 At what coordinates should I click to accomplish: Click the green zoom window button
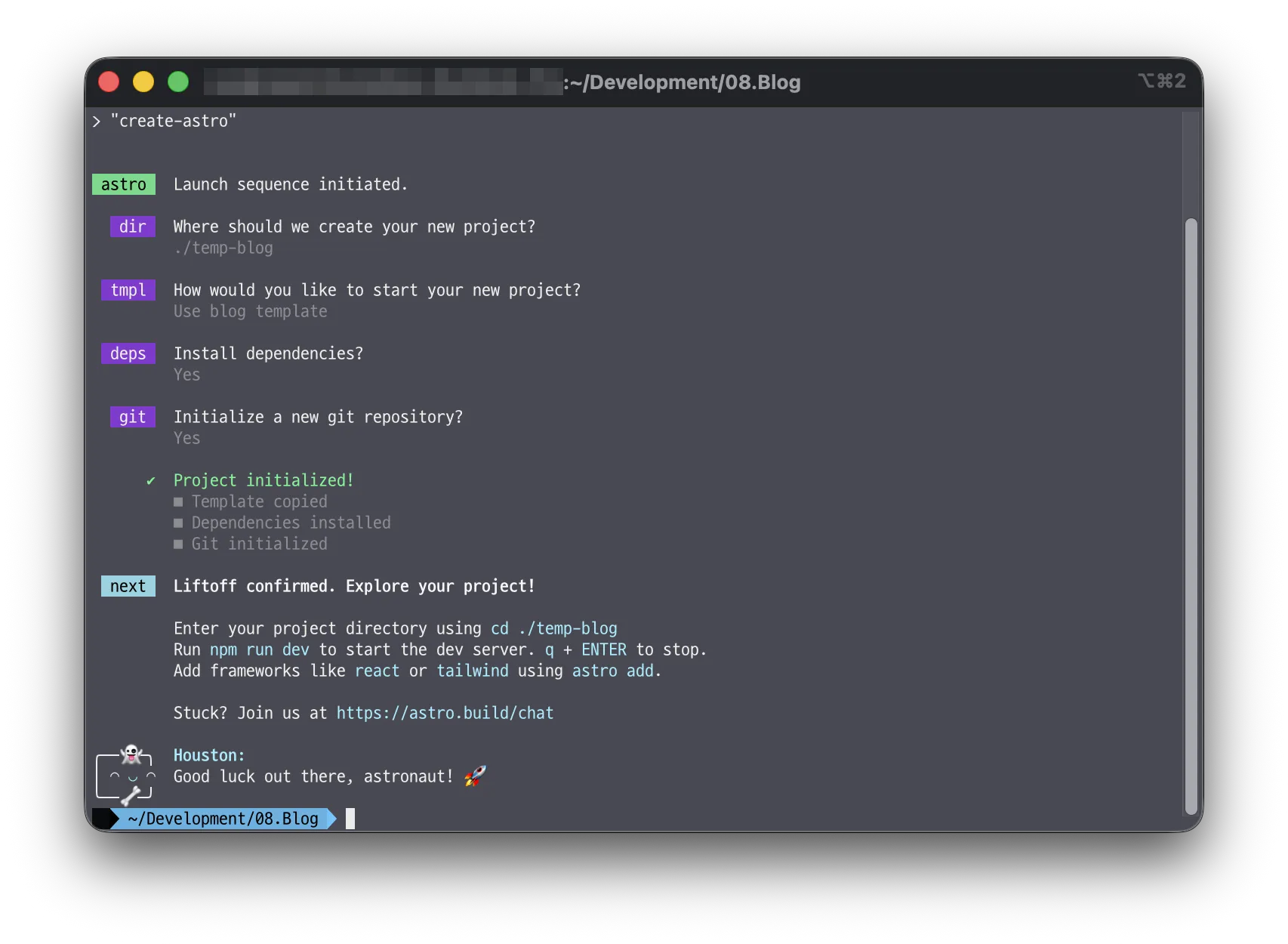178,82
